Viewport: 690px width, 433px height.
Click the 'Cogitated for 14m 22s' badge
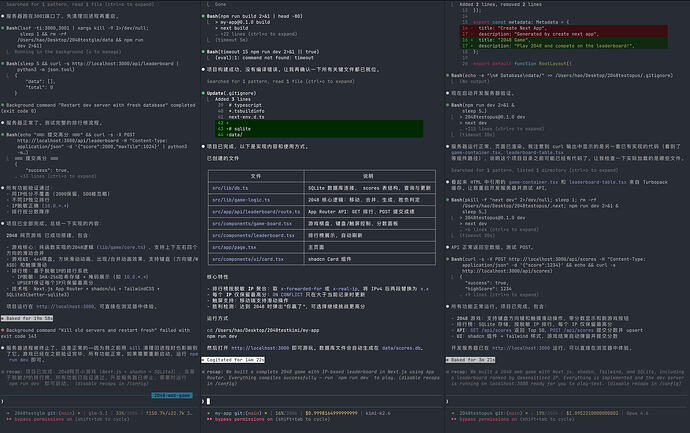pyautogui.click(x=233, y=360)
